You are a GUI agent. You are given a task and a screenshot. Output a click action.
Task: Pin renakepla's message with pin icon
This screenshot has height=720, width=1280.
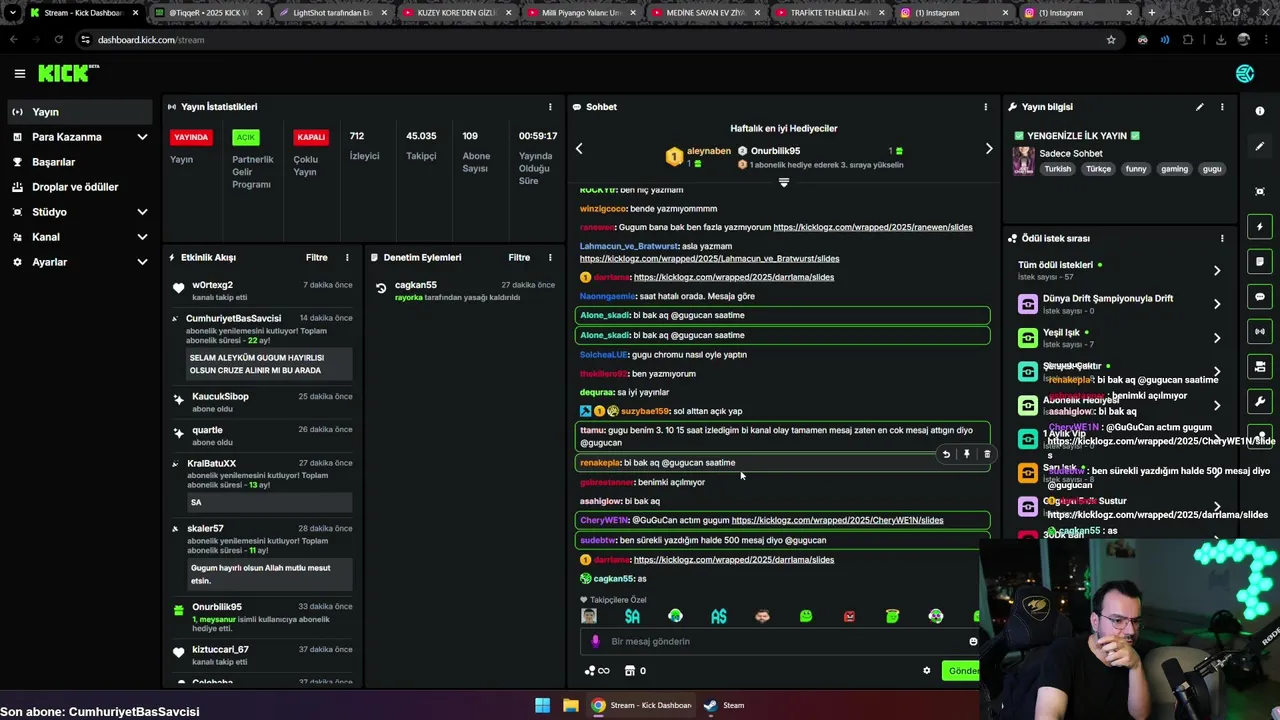[x=966, y=454]
